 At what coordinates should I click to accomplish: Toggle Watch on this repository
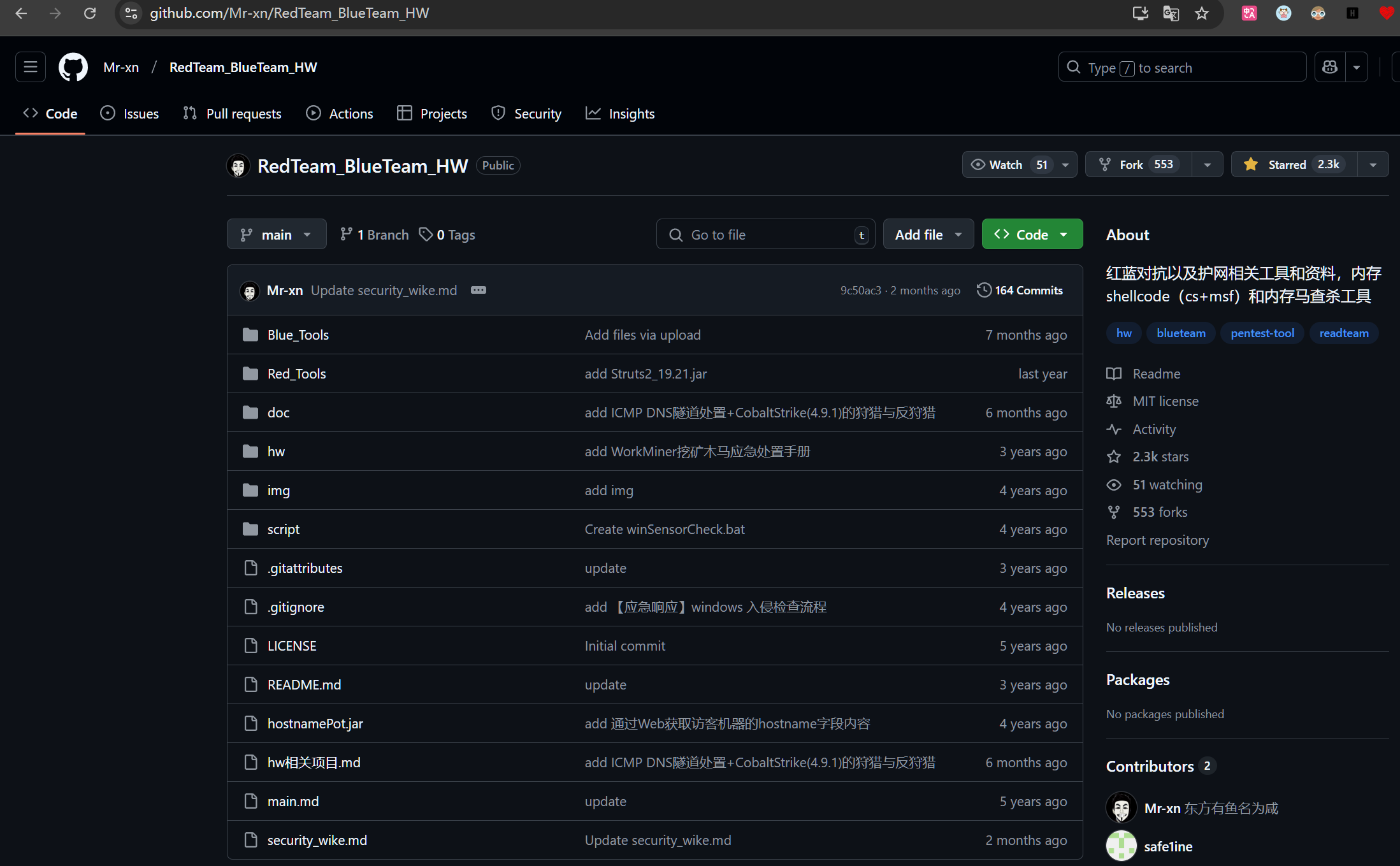click(1007, 165)
